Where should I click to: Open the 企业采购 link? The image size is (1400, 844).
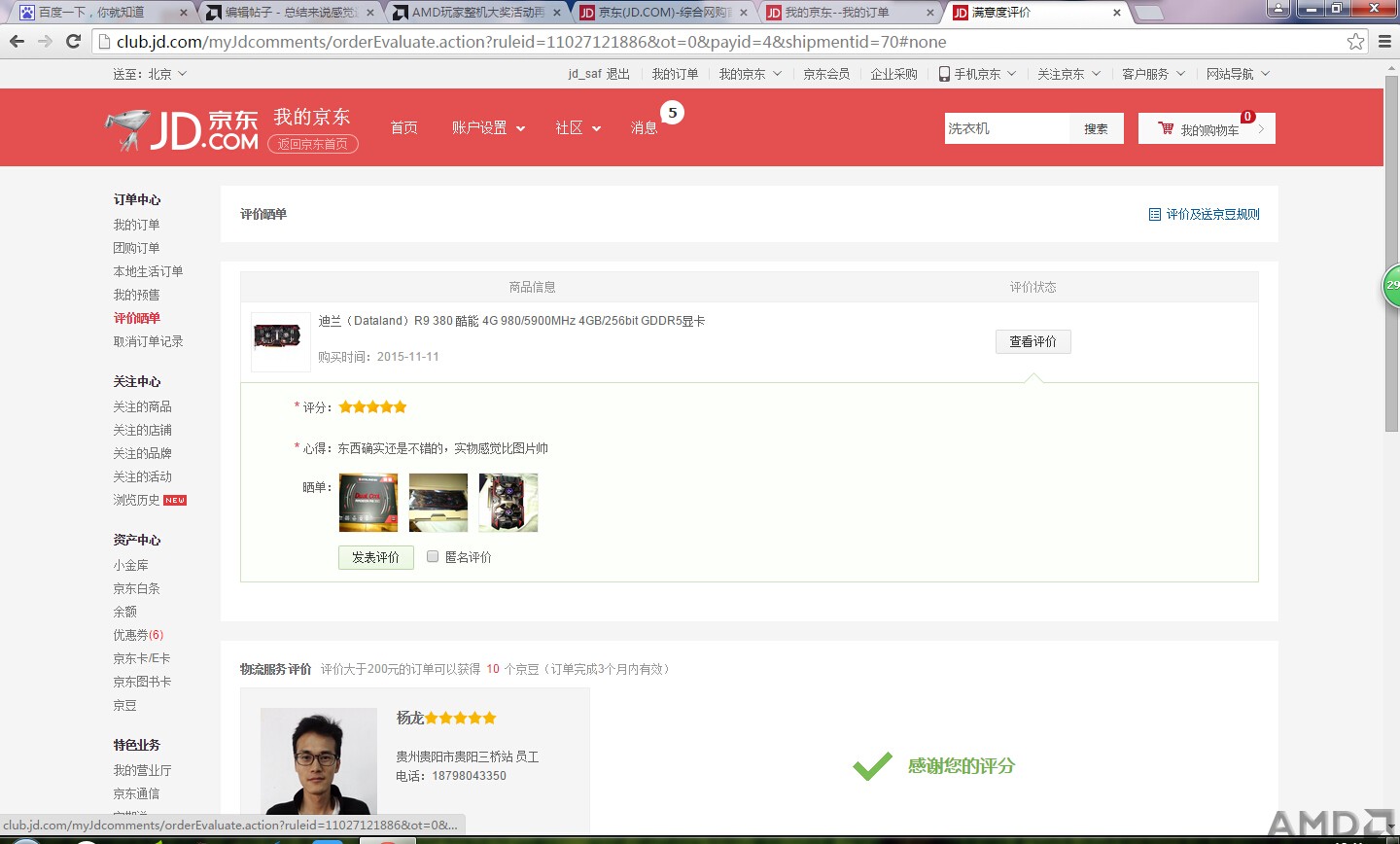[893, 74]
